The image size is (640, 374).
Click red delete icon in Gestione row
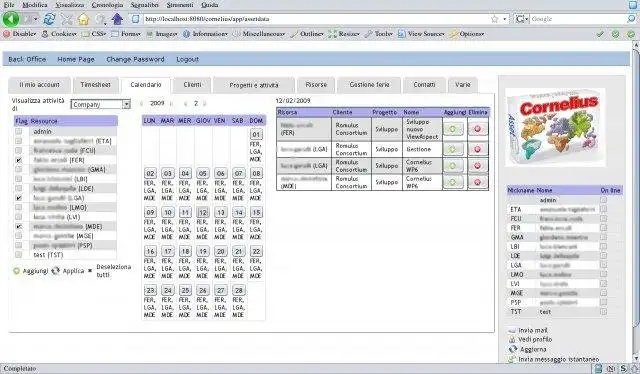point(478,149)
